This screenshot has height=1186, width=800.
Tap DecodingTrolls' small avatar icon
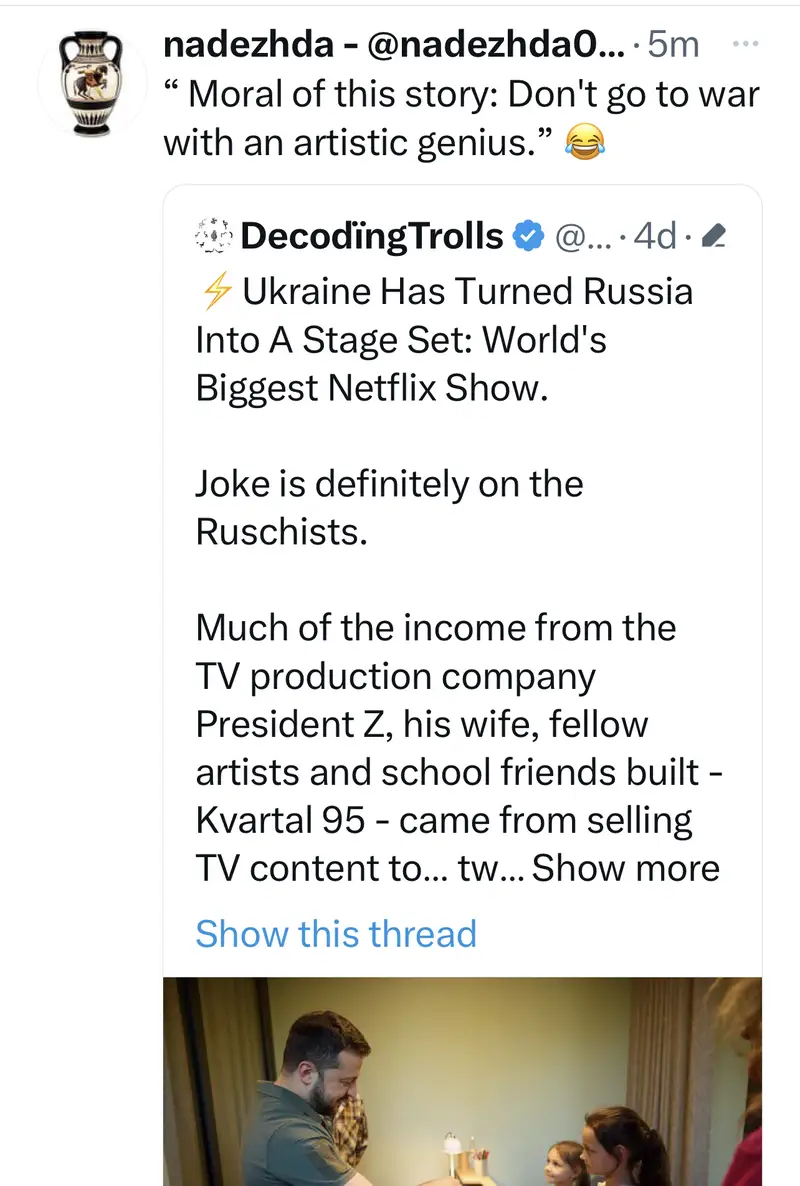212,236
